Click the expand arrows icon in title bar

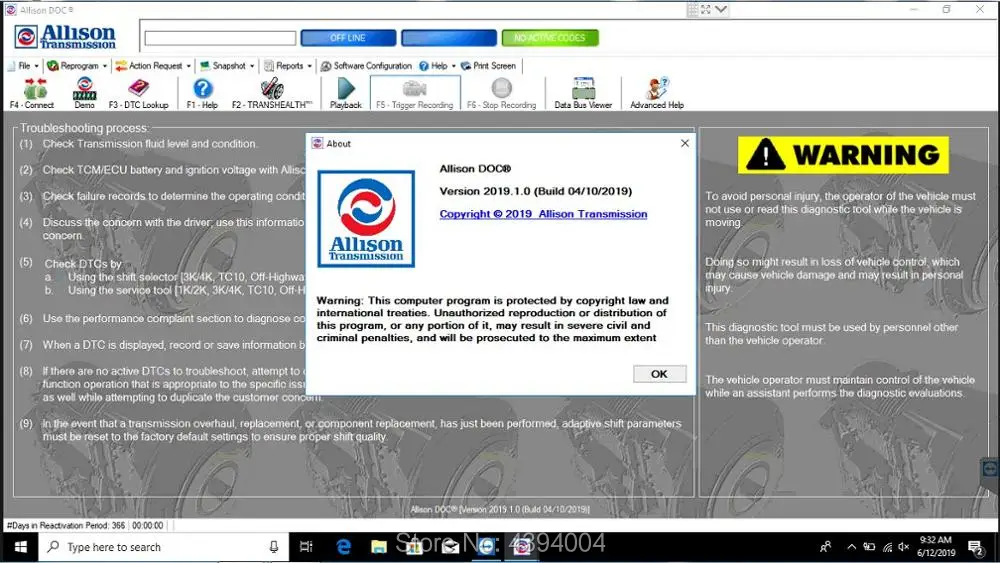[706, 10]
